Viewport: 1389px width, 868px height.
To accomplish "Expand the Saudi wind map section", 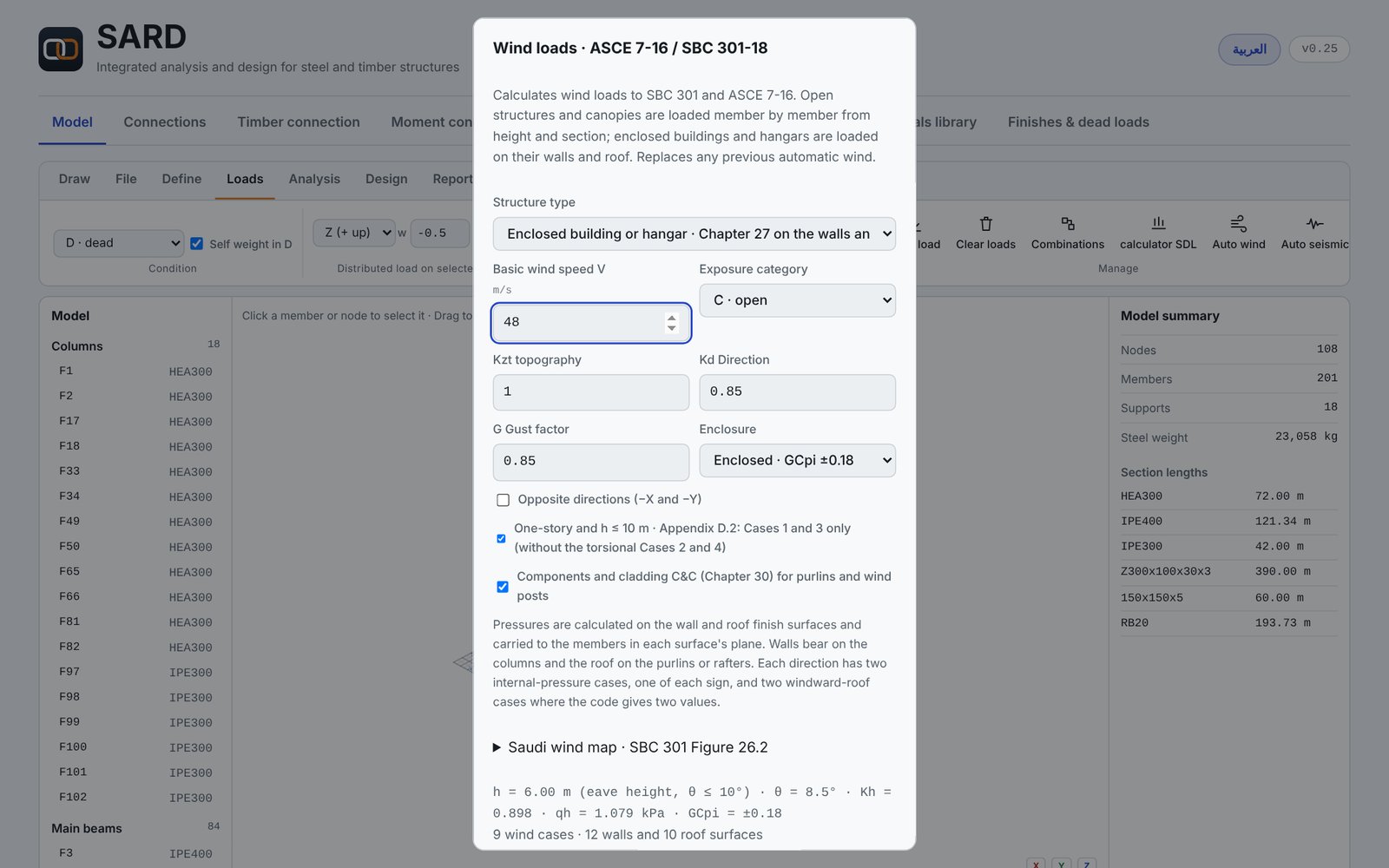I will [630, 747].
